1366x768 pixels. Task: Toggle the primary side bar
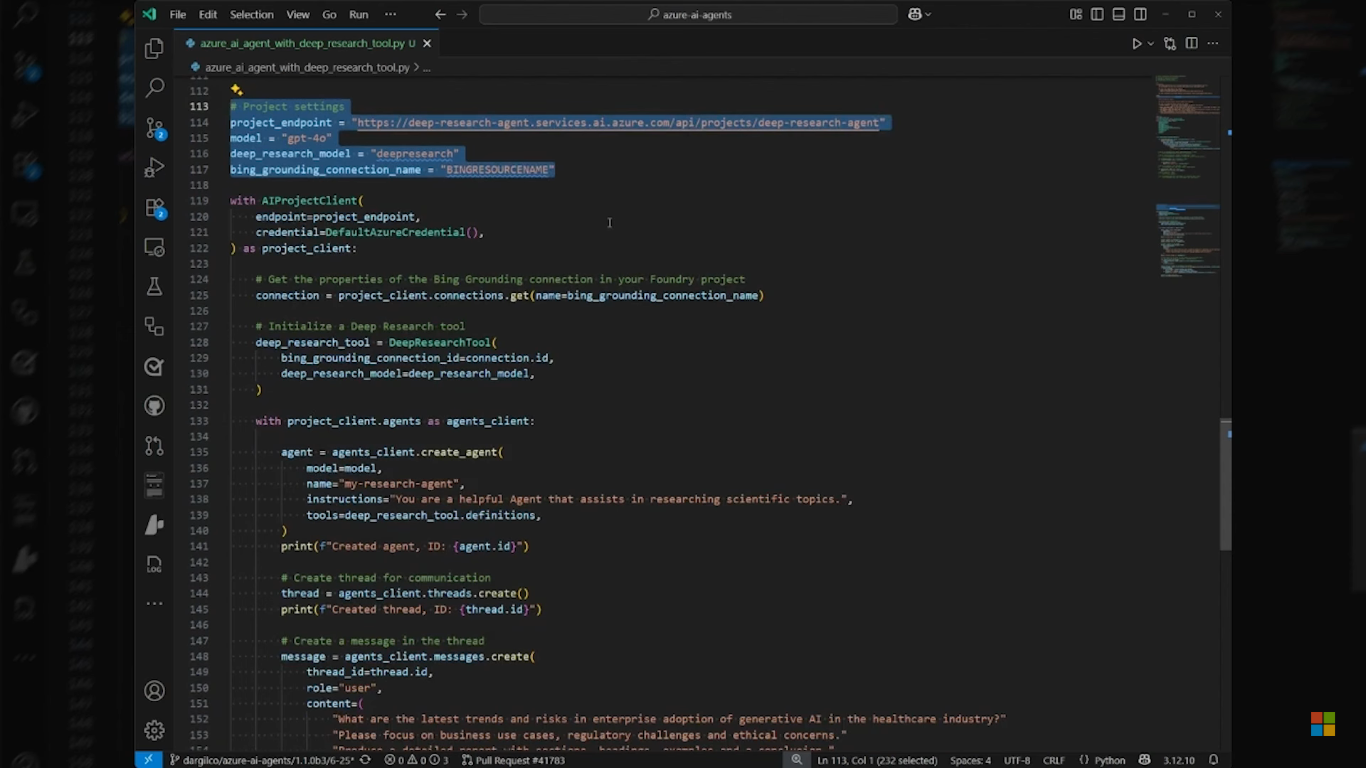click(x=1097, y=14)
